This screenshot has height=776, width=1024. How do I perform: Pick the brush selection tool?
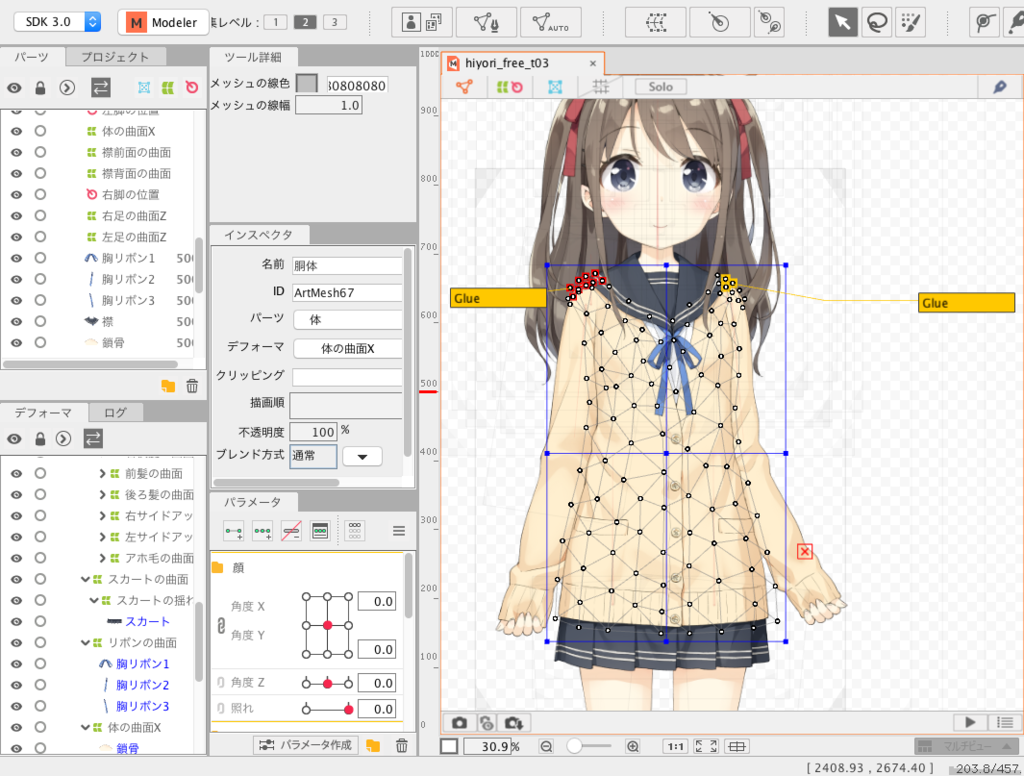click(910, 22)
